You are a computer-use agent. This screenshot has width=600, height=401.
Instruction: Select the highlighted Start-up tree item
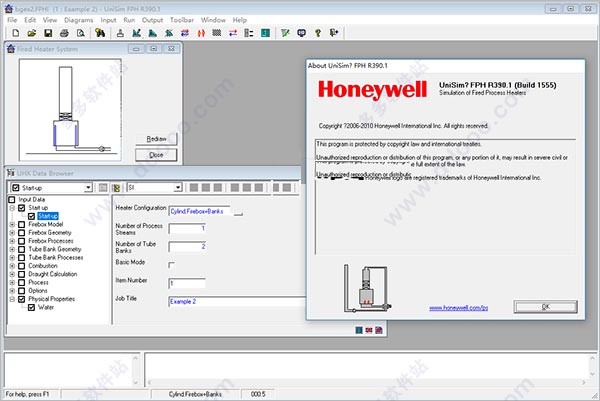[48, 216]
